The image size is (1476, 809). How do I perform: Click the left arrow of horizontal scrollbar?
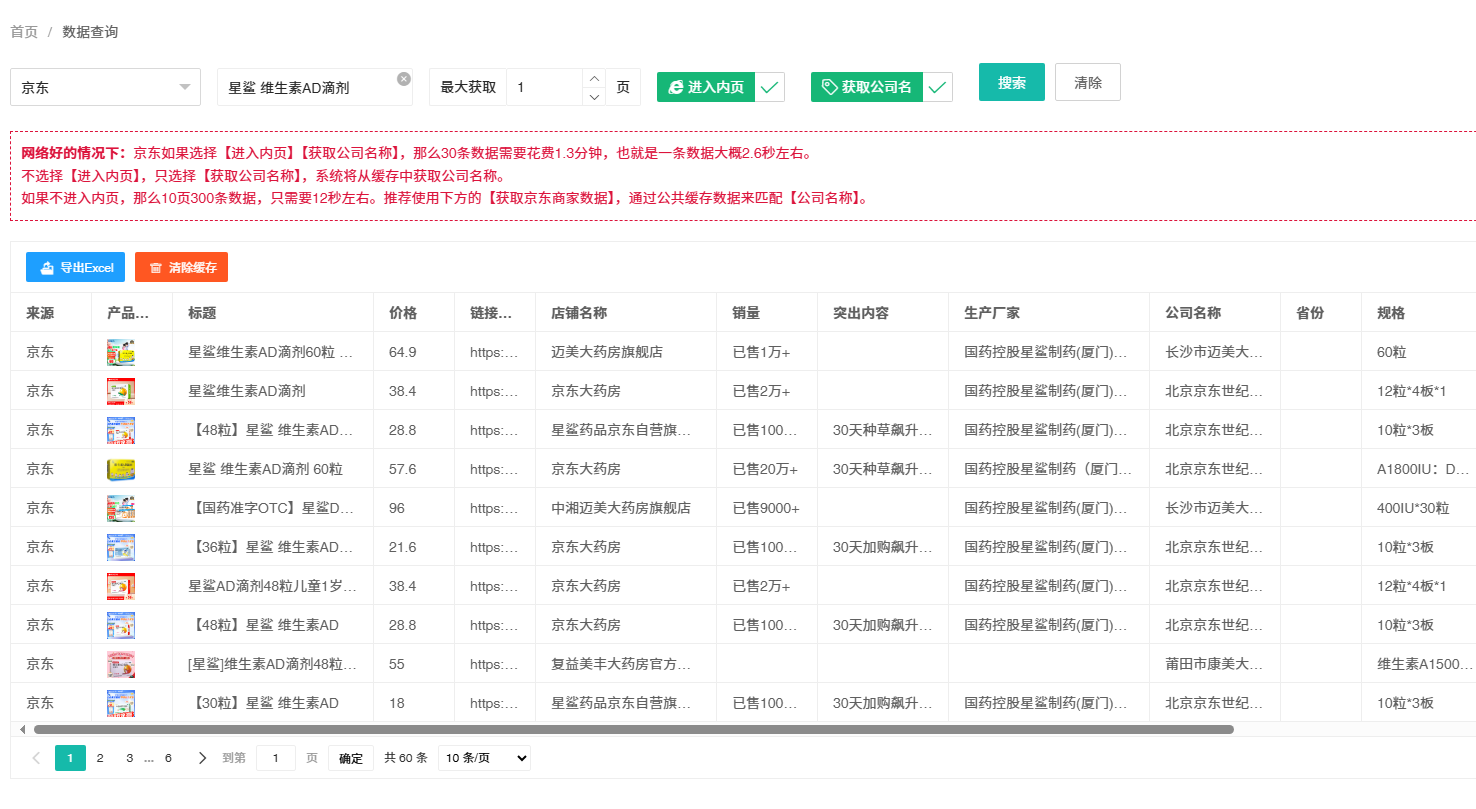pyautogui.click(x=23, y=729)
